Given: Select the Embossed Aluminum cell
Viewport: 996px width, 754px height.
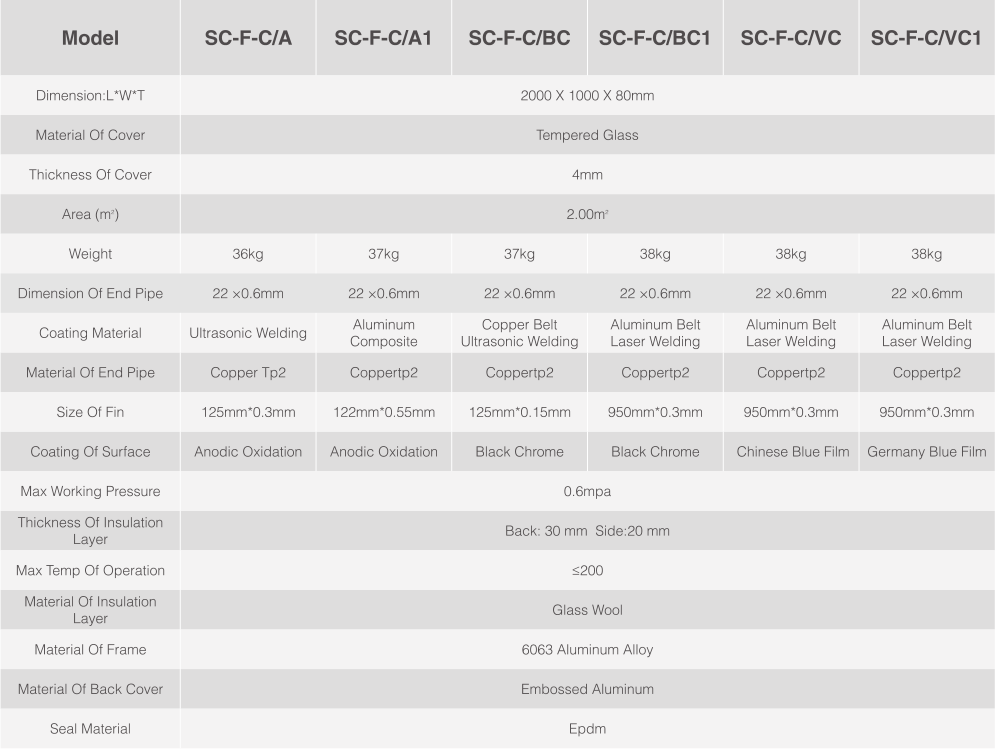Looking at the screenshot, I should point(588,689).
